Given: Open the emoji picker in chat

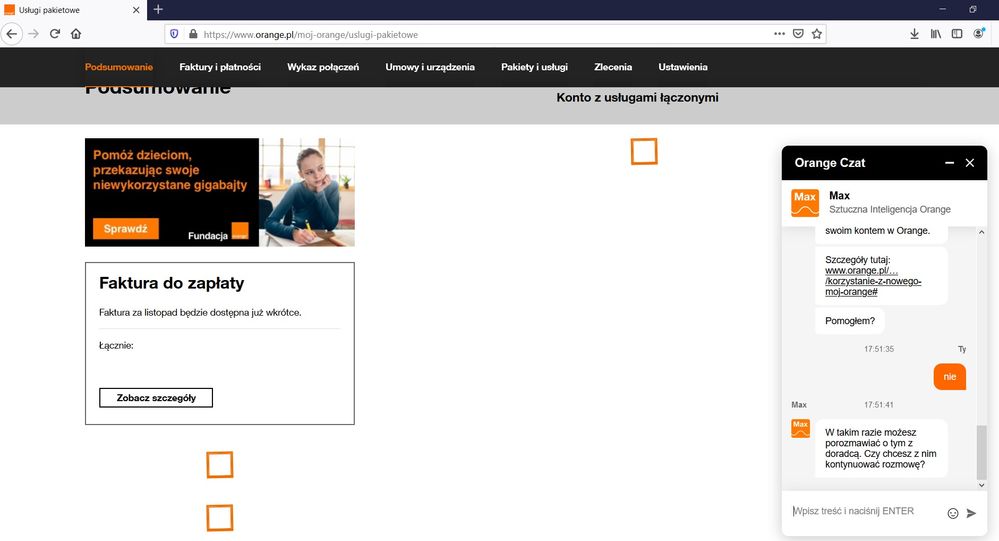Looking at the screenshot, I should [x=952, y=514].
